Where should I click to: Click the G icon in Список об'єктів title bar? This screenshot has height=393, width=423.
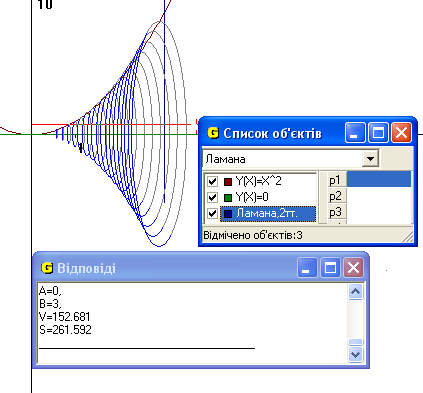213,133
